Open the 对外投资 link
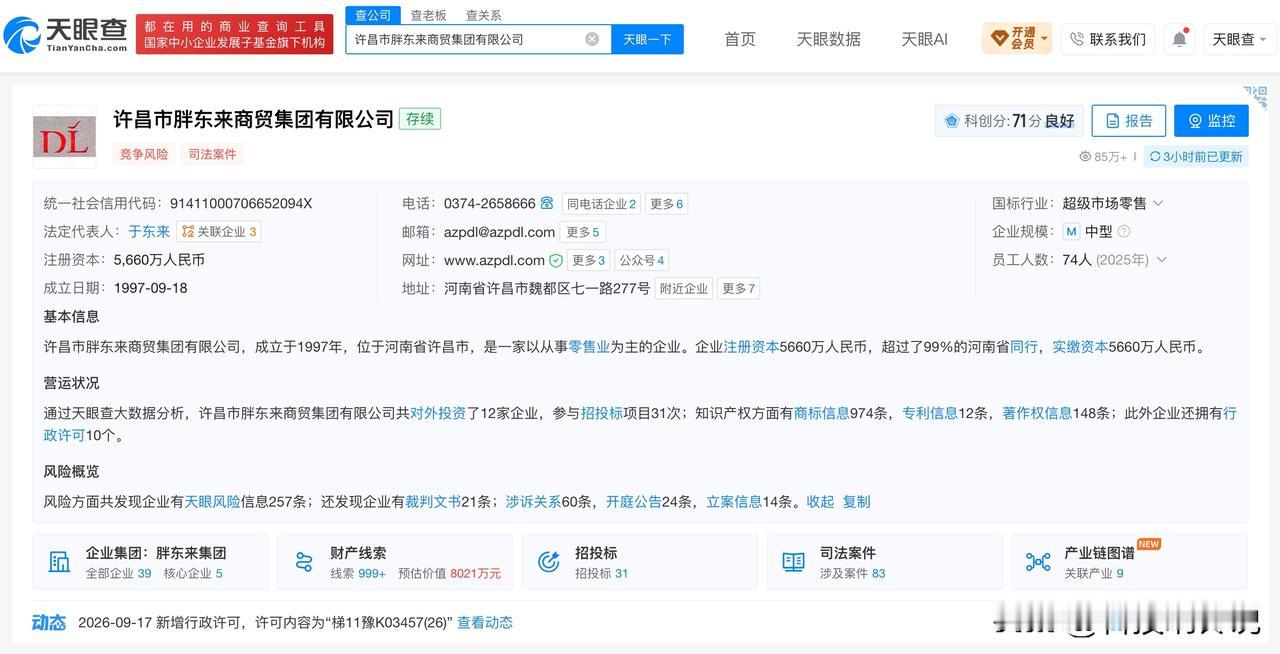The width and height of the screenshot is (1280, 654). tap(438, 413)
